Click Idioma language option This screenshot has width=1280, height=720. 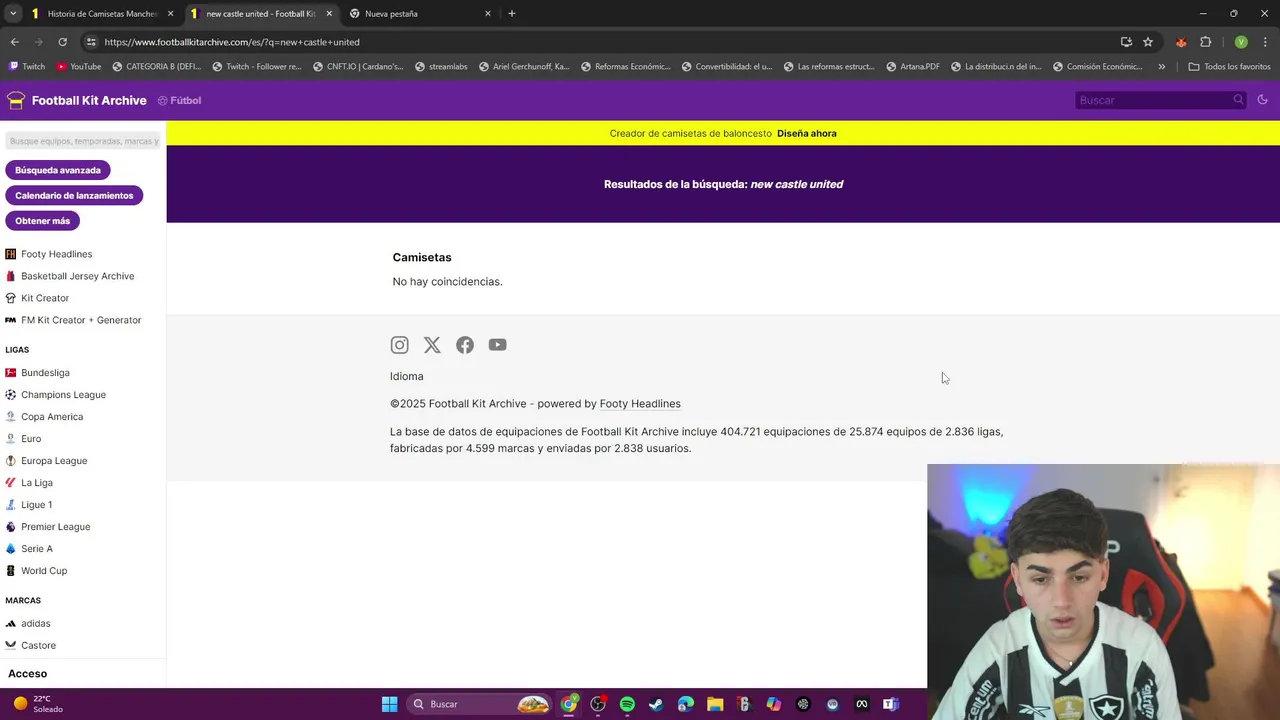tap(406, 376)
